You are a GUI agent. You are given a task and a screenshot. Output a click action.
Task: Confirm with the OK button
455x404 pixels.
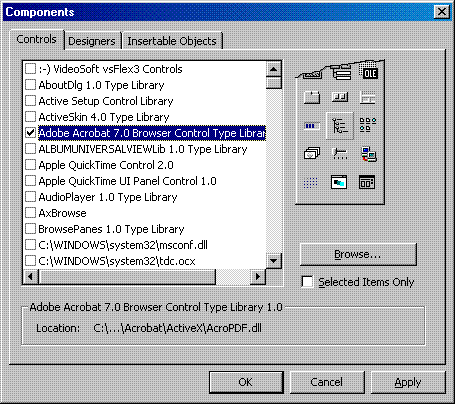pos(246,382)
